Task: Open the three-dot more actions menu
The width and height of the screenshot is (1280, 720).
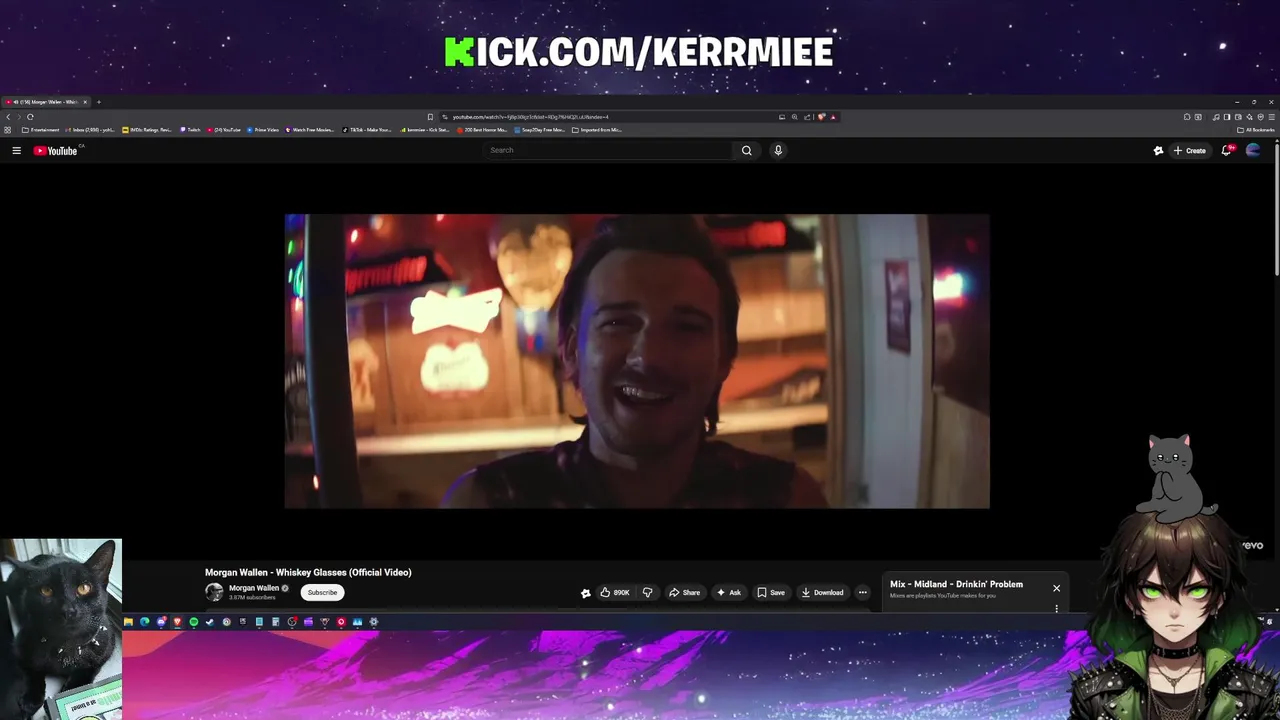Action: (863, 592)
